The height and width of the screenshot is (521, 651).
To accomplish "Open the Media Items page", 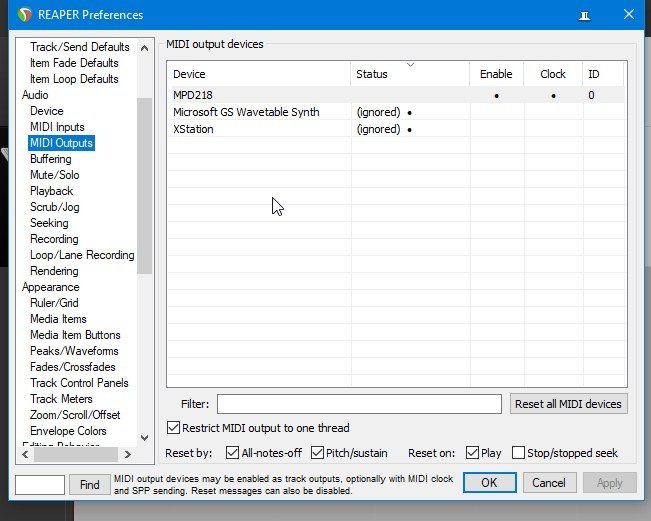I will point(59,319).
